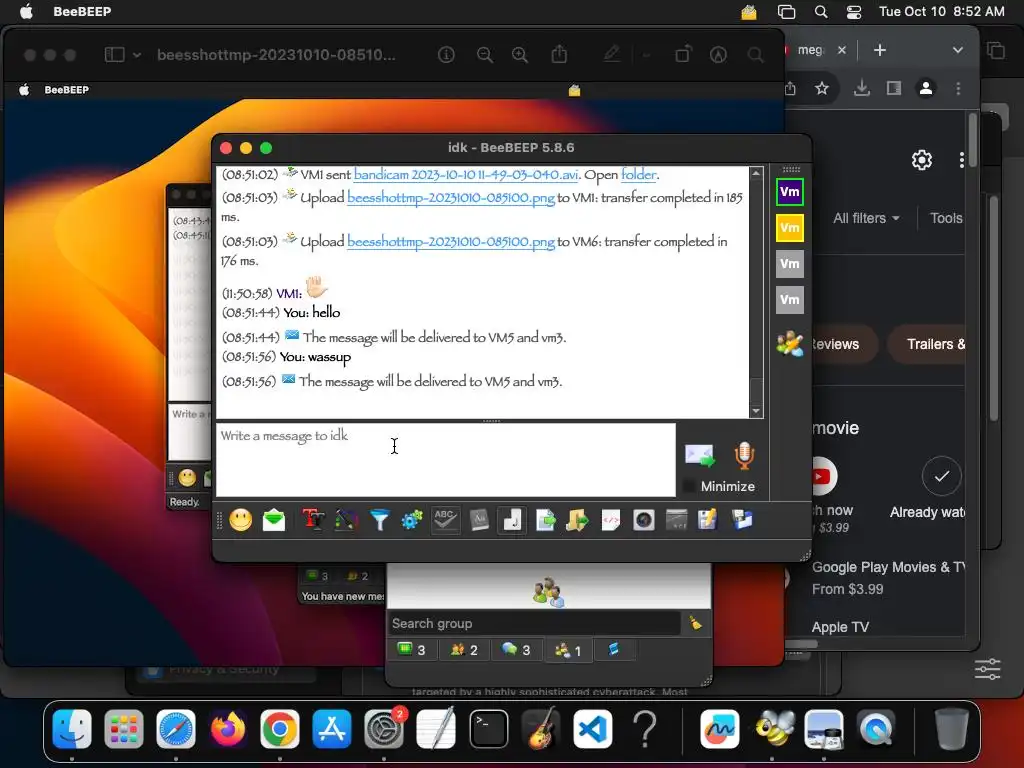Click the chat scrollbar down arrow
1024x768 pixels.
tap(756, 411)
